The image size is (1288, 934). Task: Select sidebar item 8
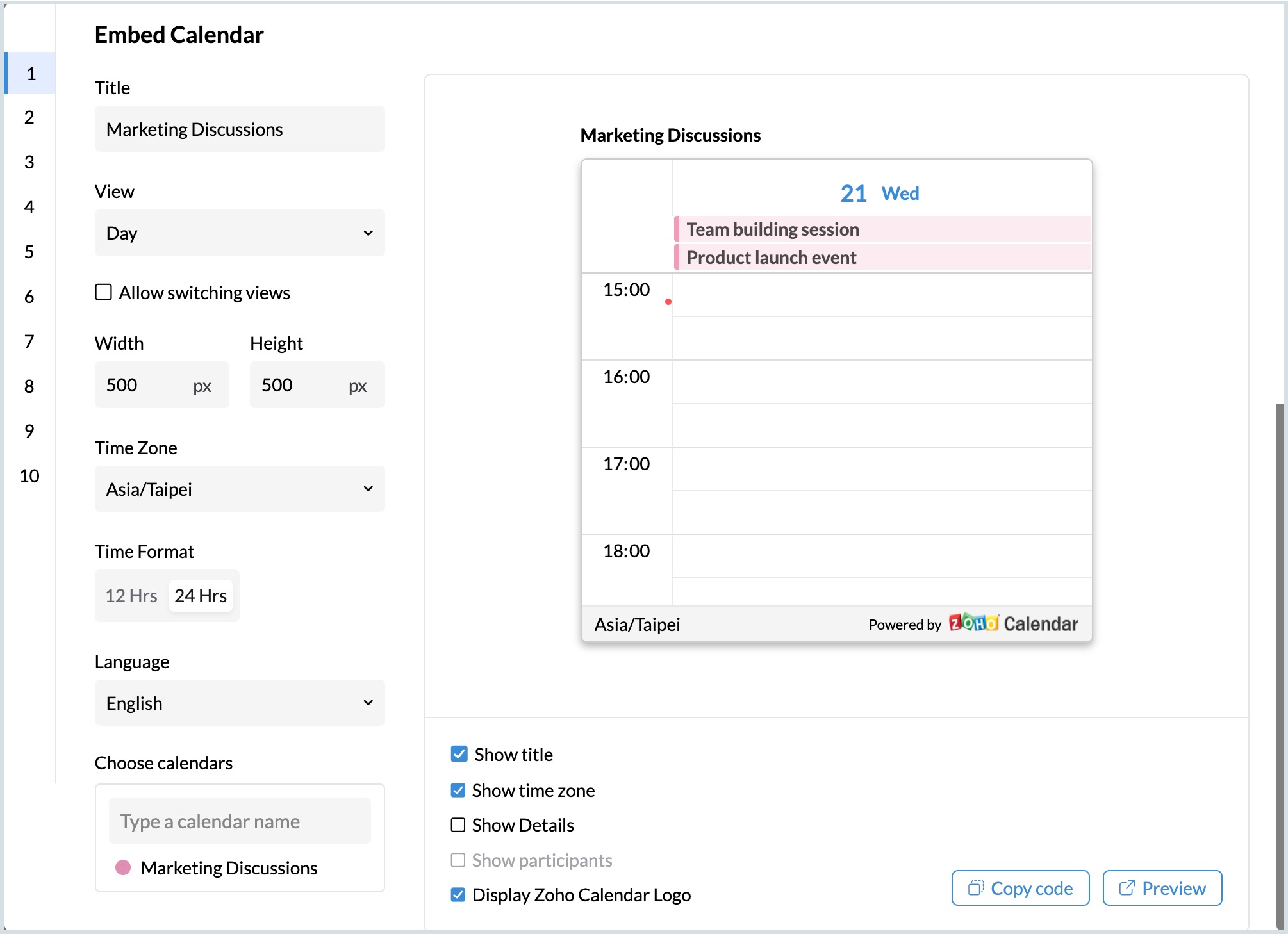pyautogui.click(x=30, y=386)
